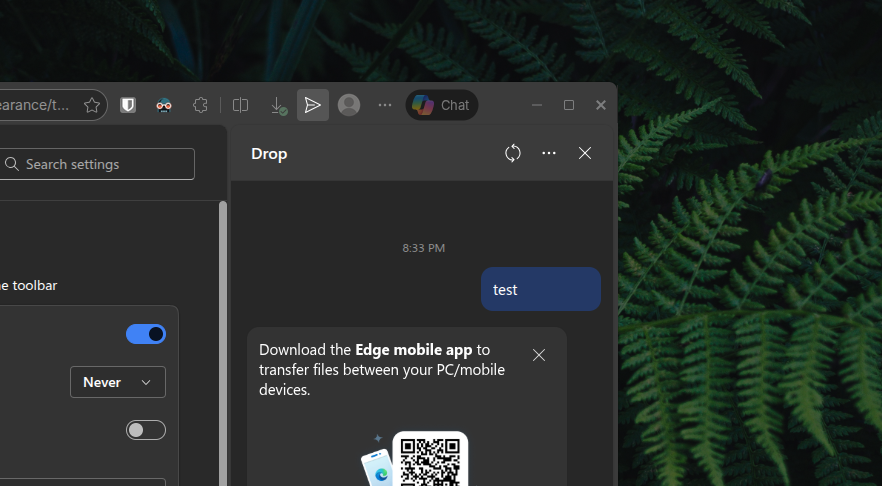Open the Downloads icon
882x486 pixels.
(278, 105)
